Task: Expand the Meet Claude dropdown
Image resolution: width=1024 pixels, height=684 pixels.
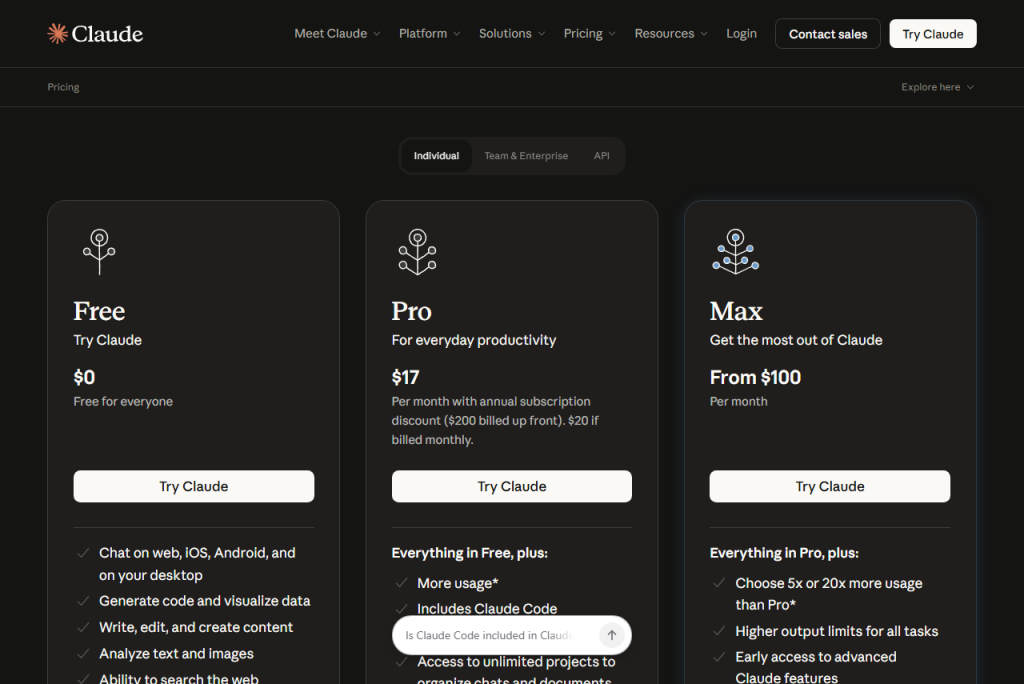Action: click(337, 34)
